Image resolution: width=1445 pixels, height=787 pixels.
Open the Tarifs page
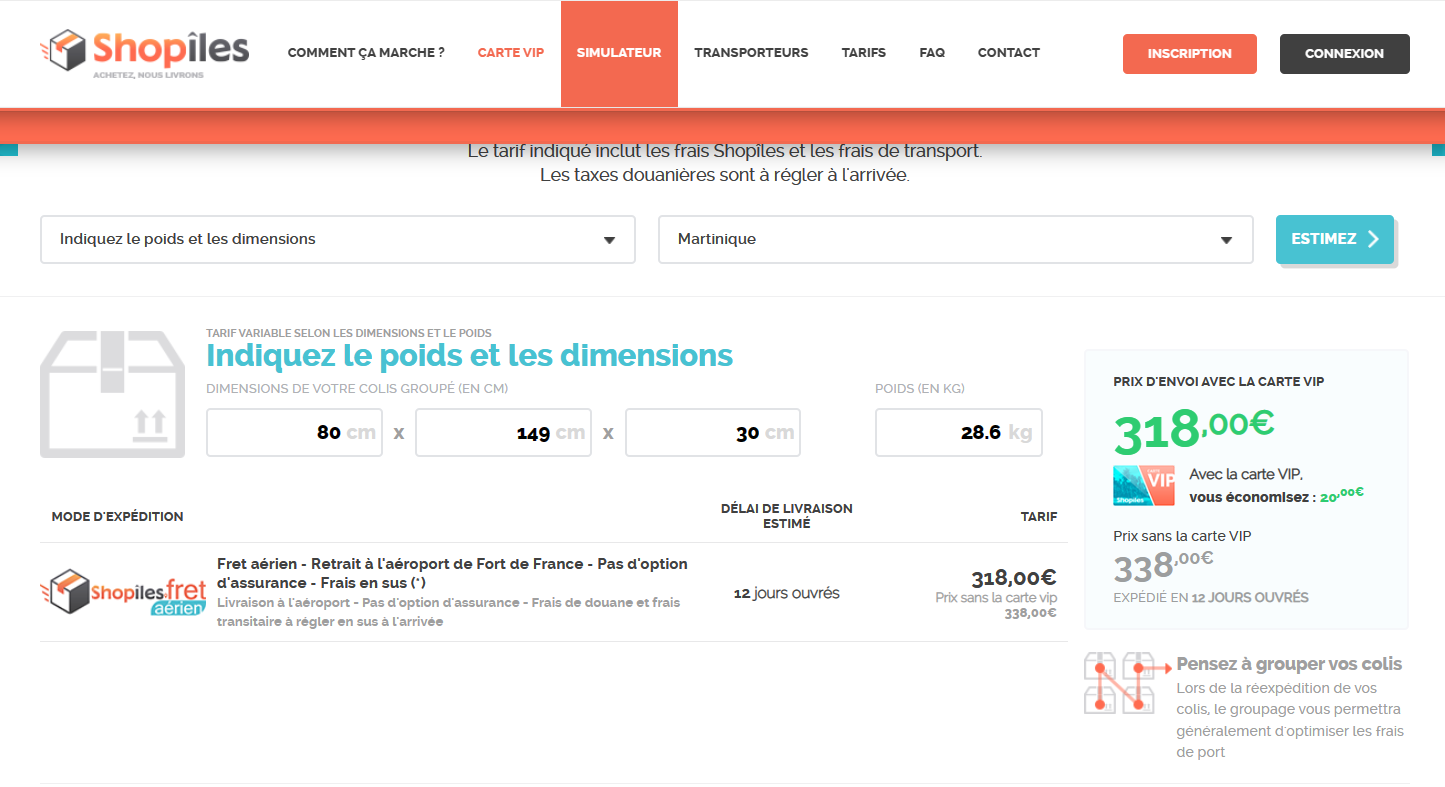864,53
